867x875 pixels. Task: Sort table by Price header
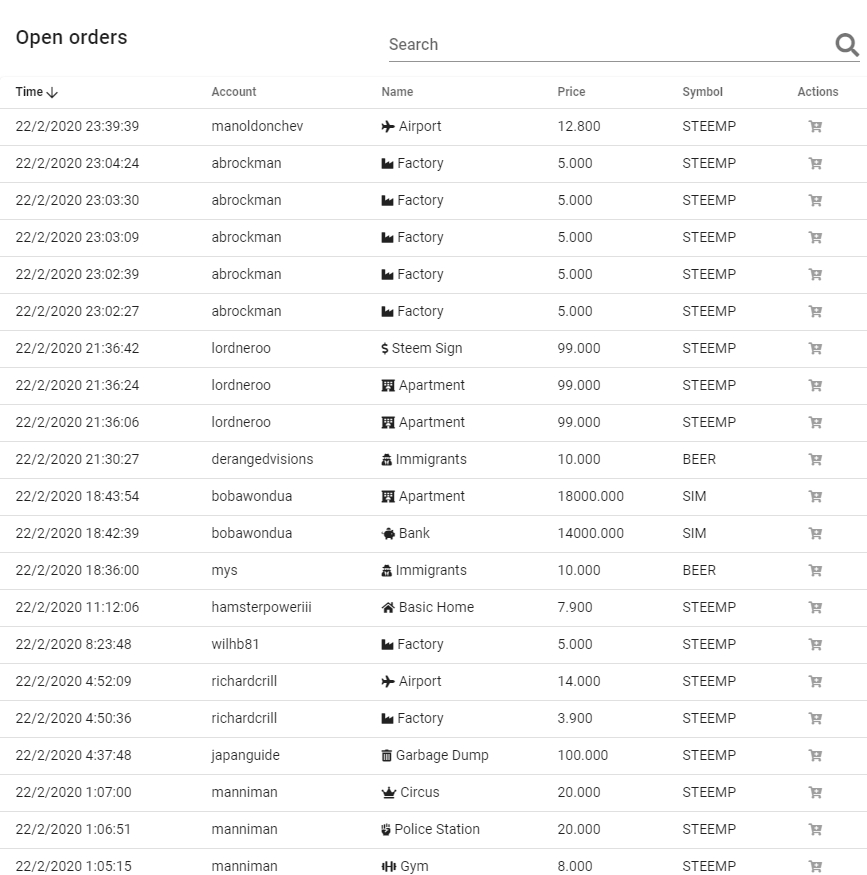pos(571,92)
